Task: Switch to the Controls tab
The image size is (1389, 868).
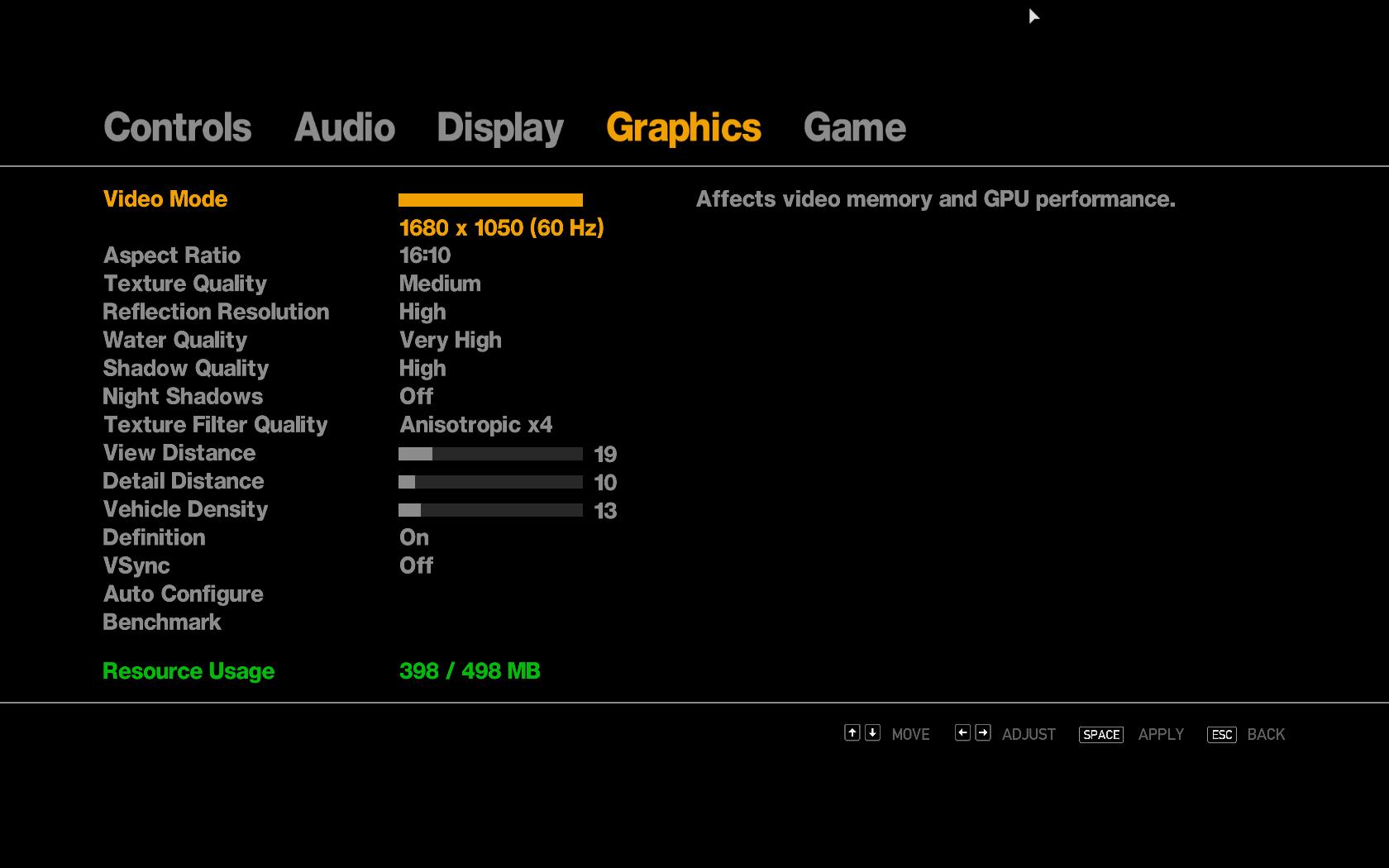Action: 177,127
